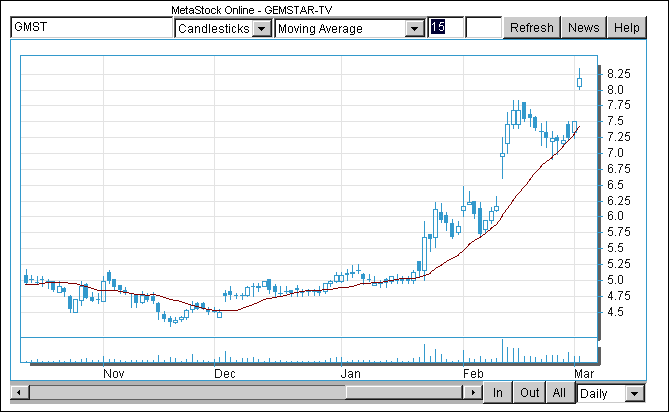Click the Out zoom button
669x412 pixels.
click(x=529, y=392)
